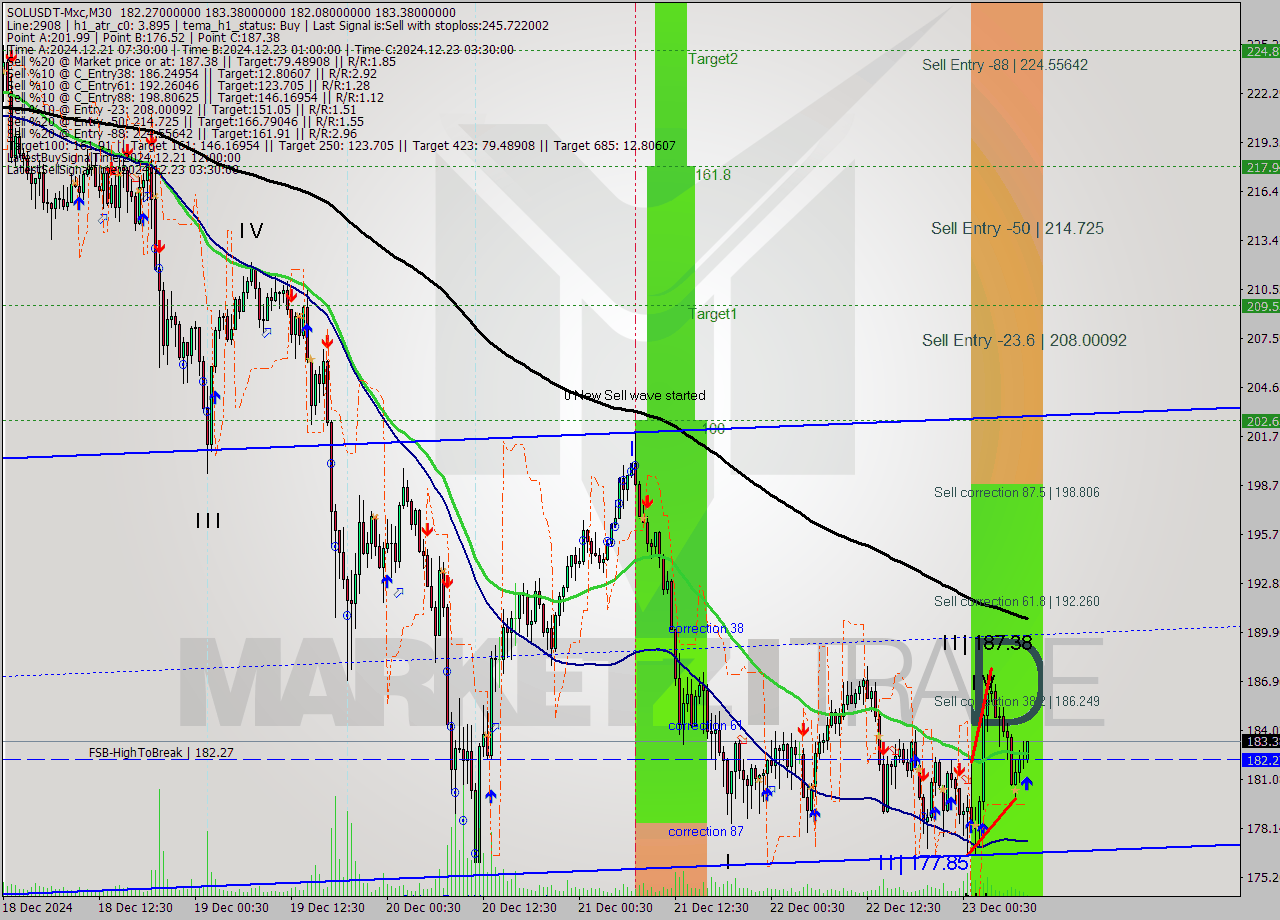The image size is (1280, 920).
Task: Click the 192.8 price axis value
Action: point(1262,583)
